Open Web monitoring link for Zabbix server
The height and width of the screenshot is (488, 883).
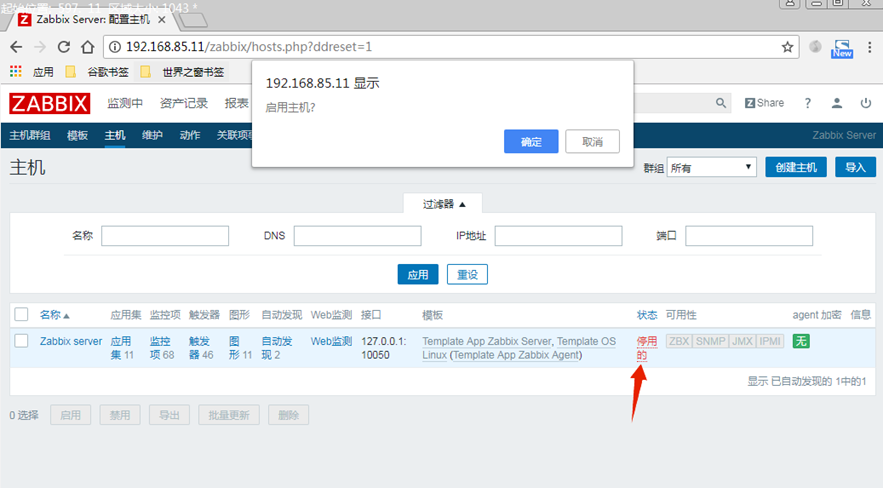[x=331, y=341]
